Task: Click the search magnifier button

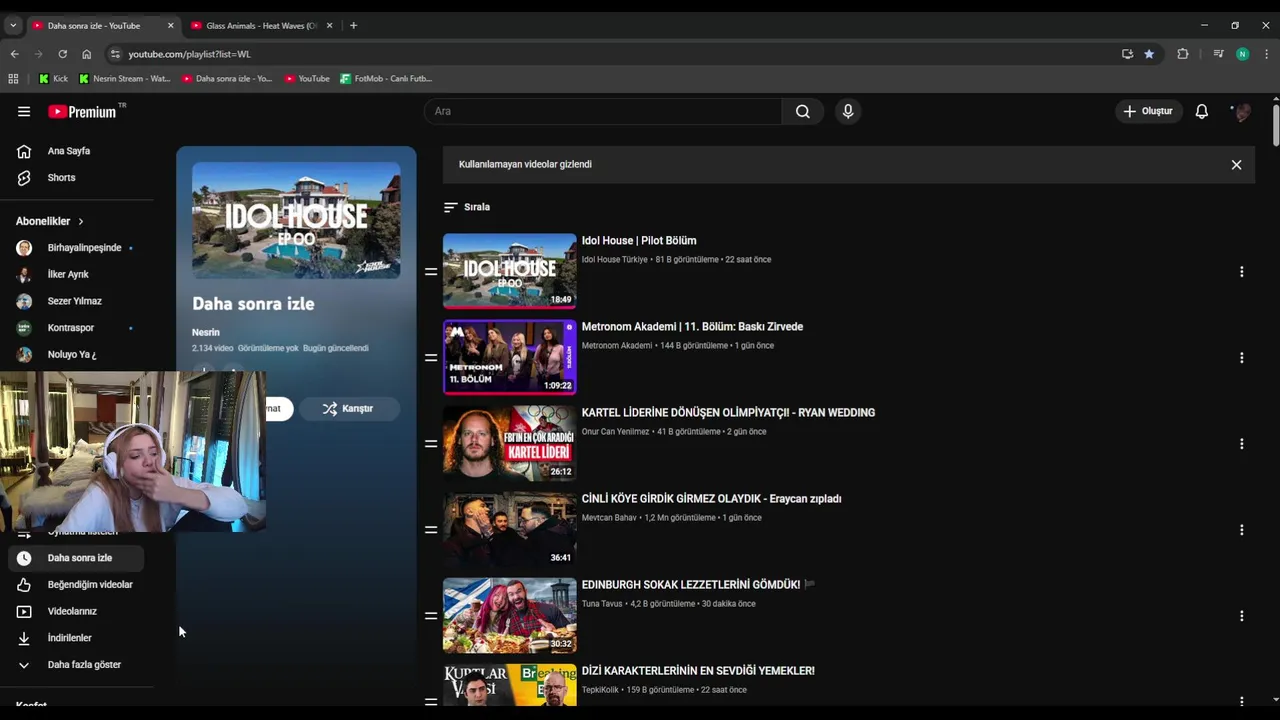Action: tap(803, 111)
